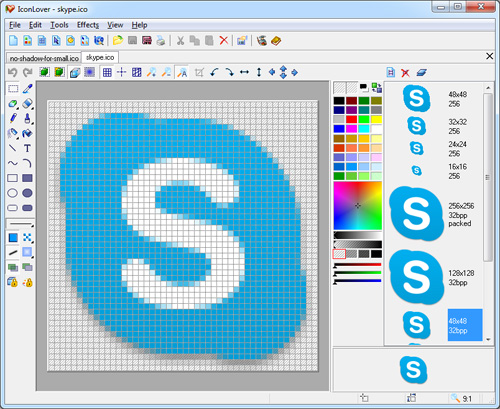Click the red delete X in main toolbar
The height and width of the screenshot is (409, 500).
click(224, 41)
